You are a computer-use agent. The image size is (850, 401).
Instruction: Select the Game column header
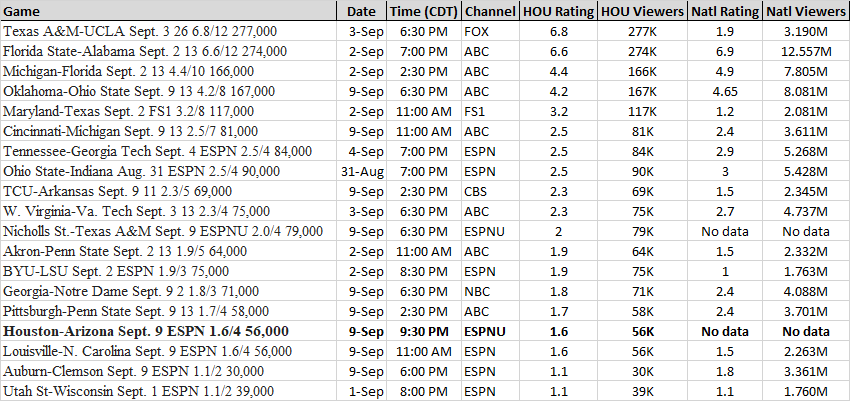point(168,11)
